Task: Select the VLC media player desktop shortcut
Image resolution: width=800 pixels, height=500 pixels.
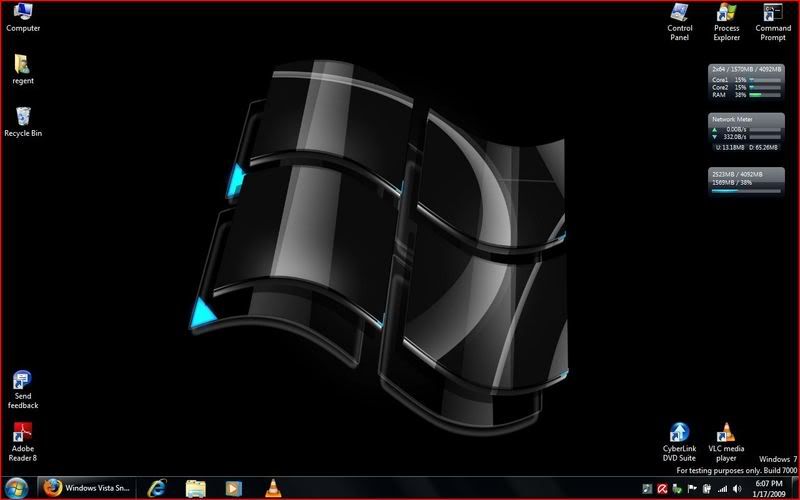Action: coord(726,442)
